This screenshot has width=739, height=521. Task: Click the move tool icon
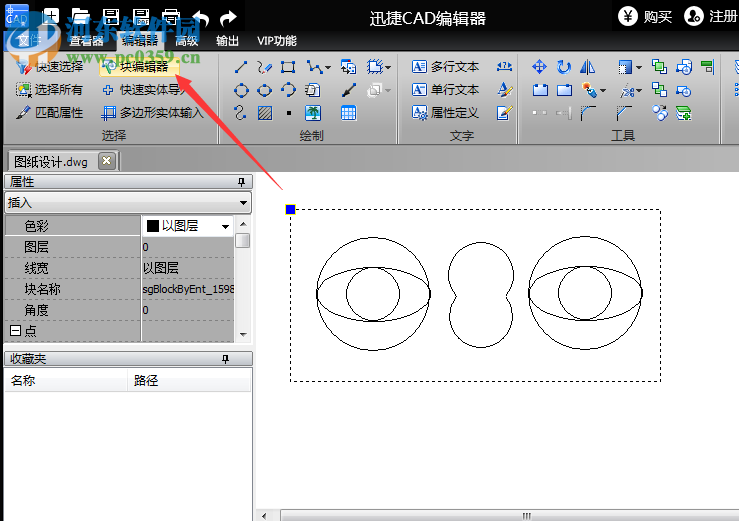[539, 67]
